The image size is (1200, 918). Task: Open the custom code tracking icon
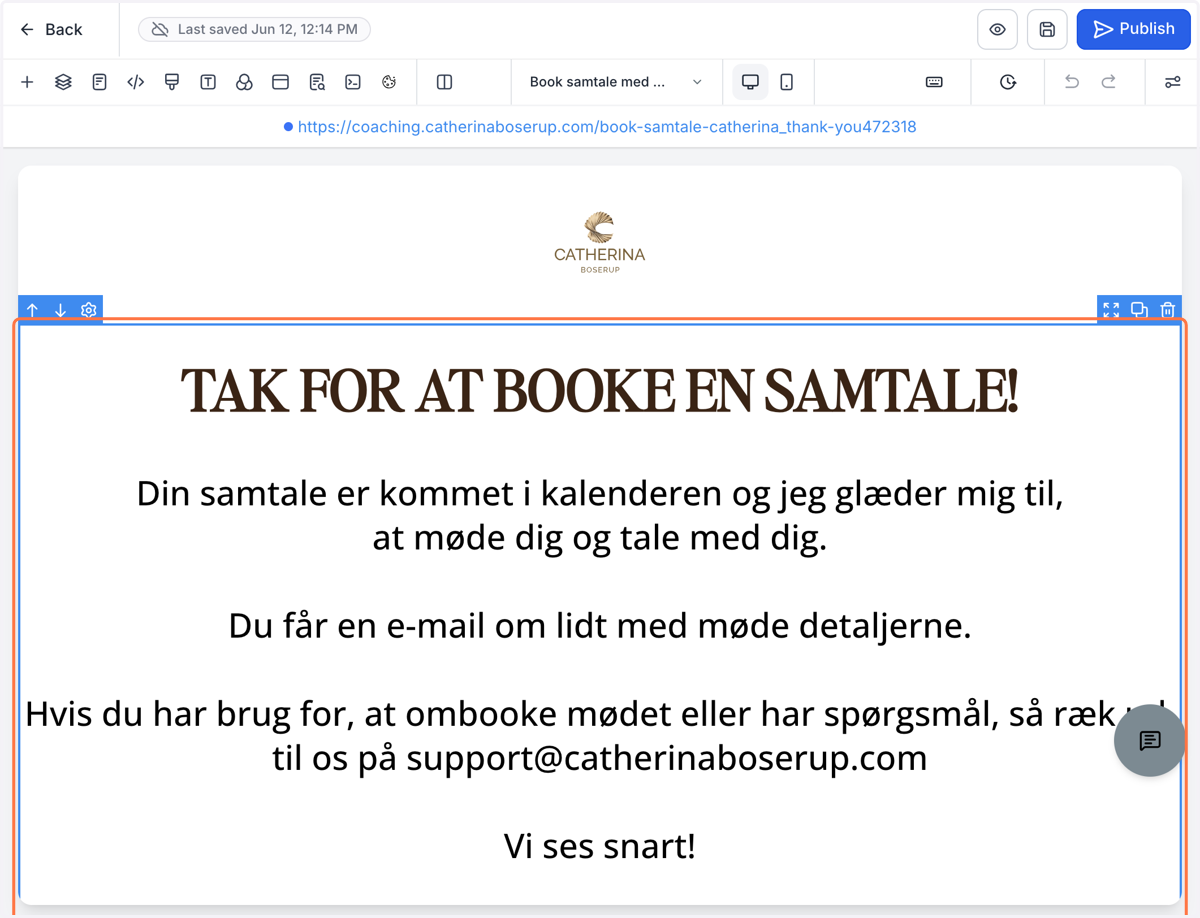pos(136,82)
